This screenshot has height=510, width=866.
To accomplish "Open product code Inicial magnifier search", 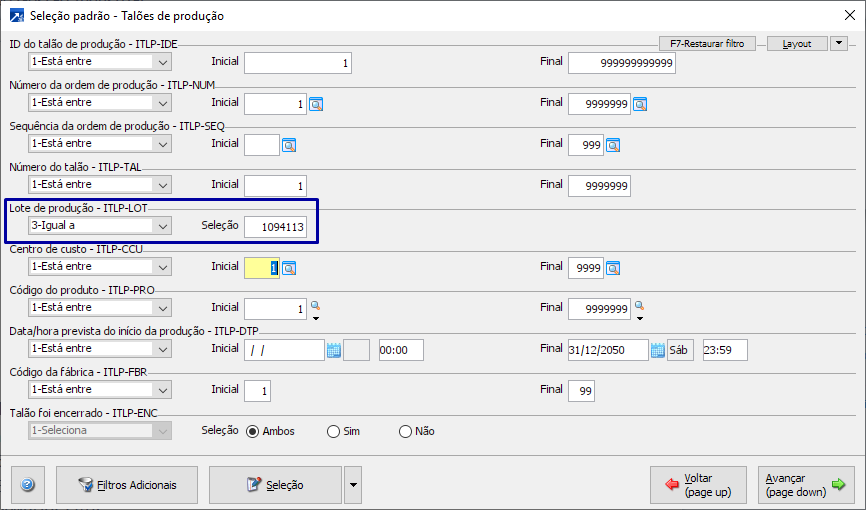I will click(315, 307).
